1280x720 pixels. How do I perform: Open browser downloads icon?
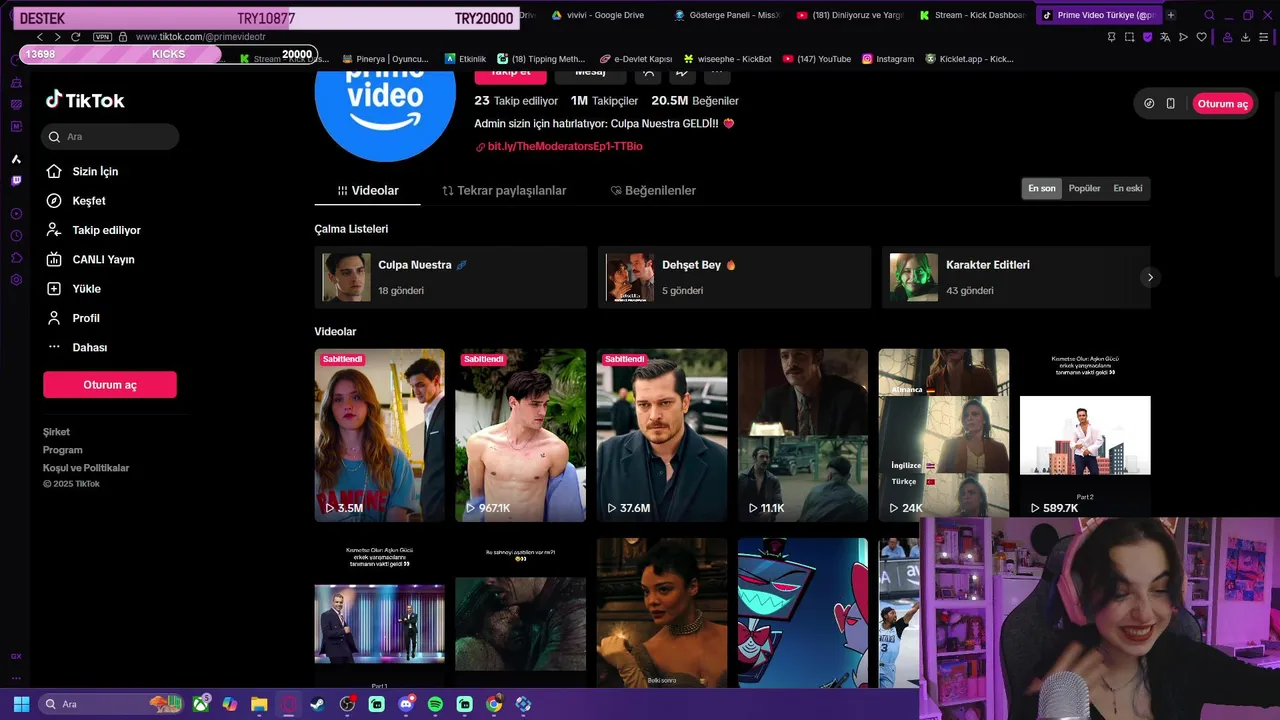coord(1245,37)
